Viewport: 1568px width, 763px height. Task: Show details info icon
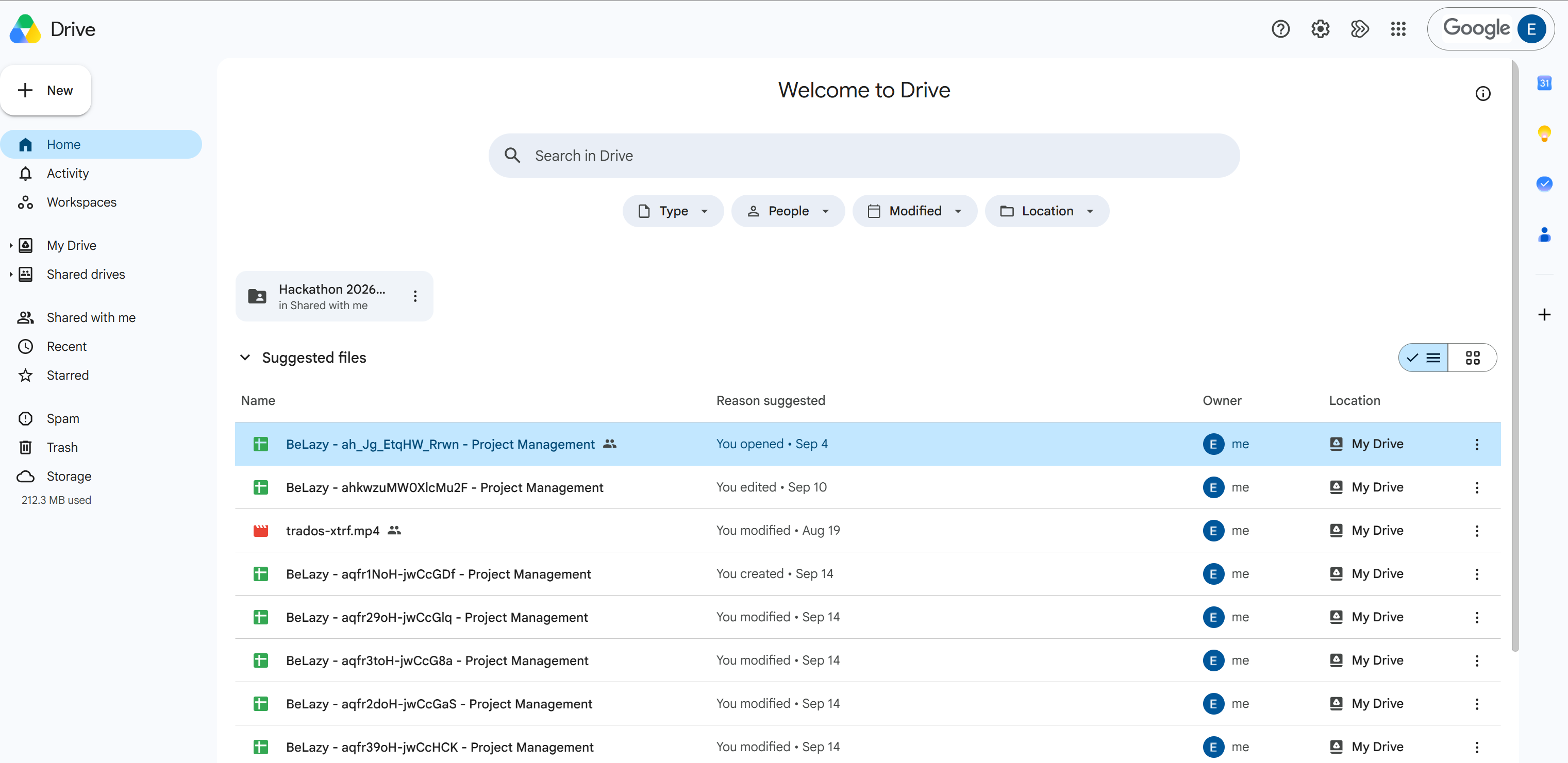tap(1483, 94)
